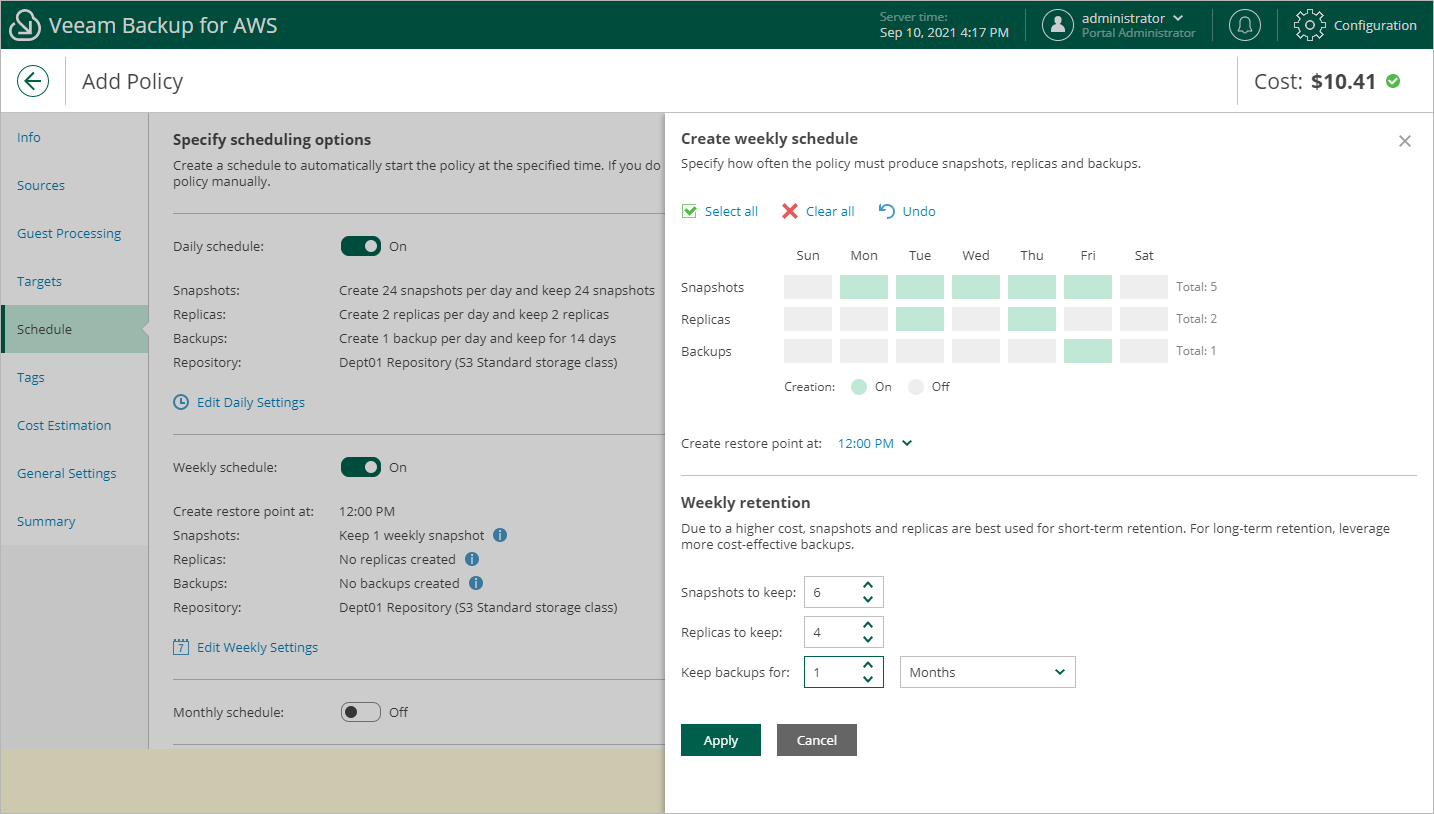Close the weekly schedule panel
This screenshot has width=1434, height=814.
1405,141
